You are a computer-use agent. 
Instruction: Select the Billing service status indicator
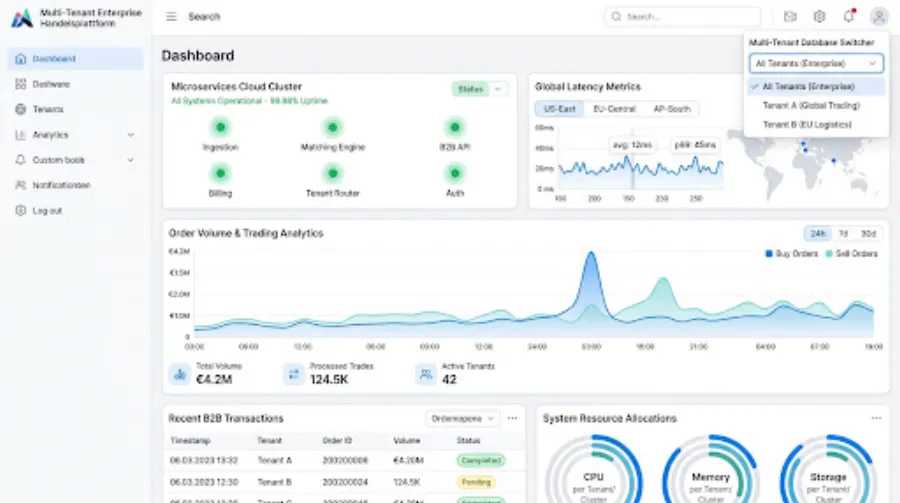220,173
